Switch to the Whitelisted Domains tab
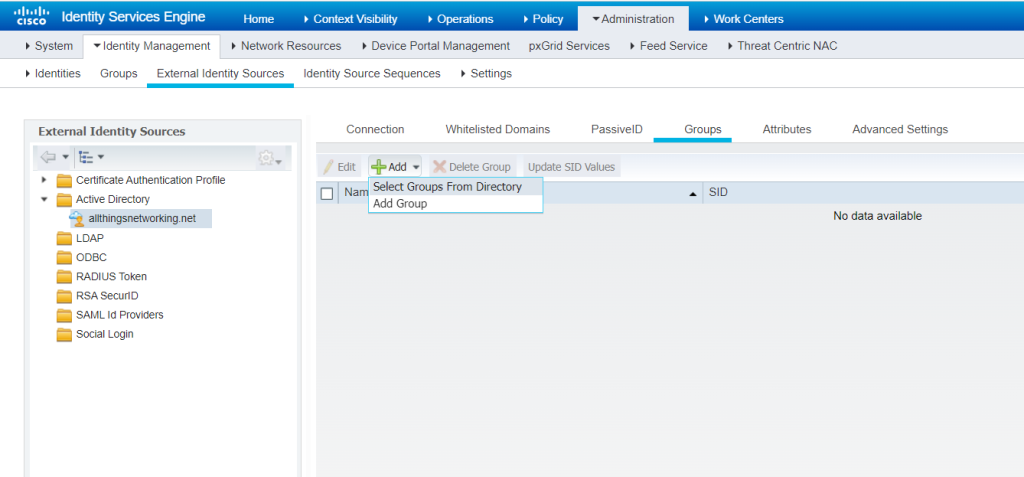Image resolution: width=1024 pixels, height=477 pixels. 498,129
